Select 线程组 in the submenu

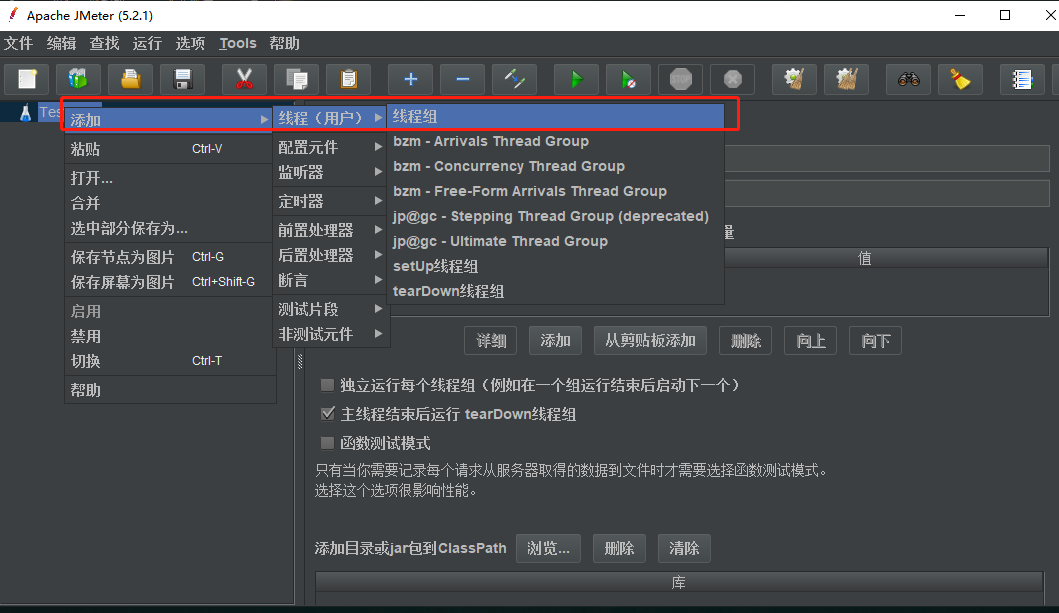555,116
